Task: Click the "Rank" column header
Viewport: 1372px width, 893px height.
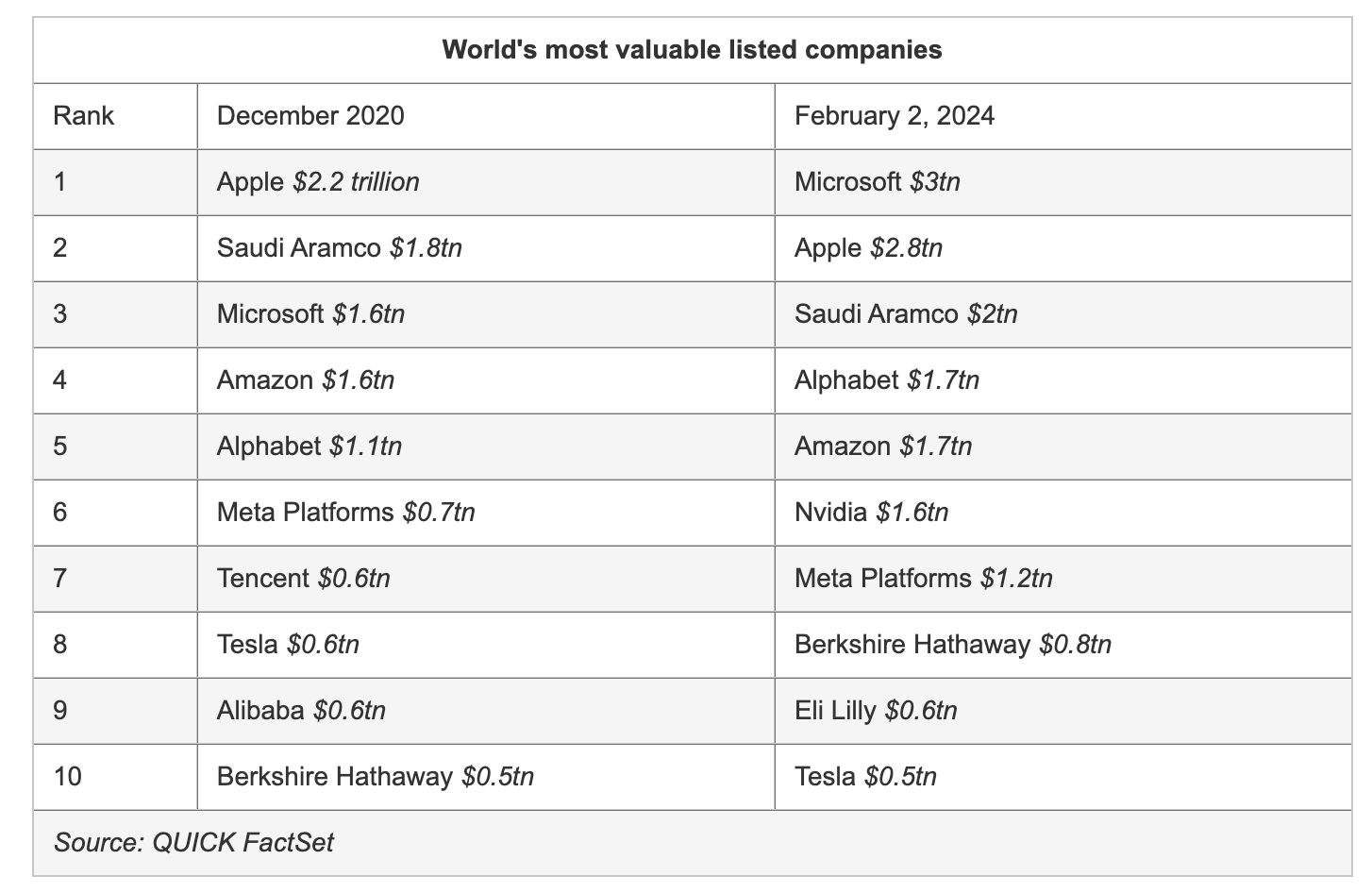Action: pos(84,116)
